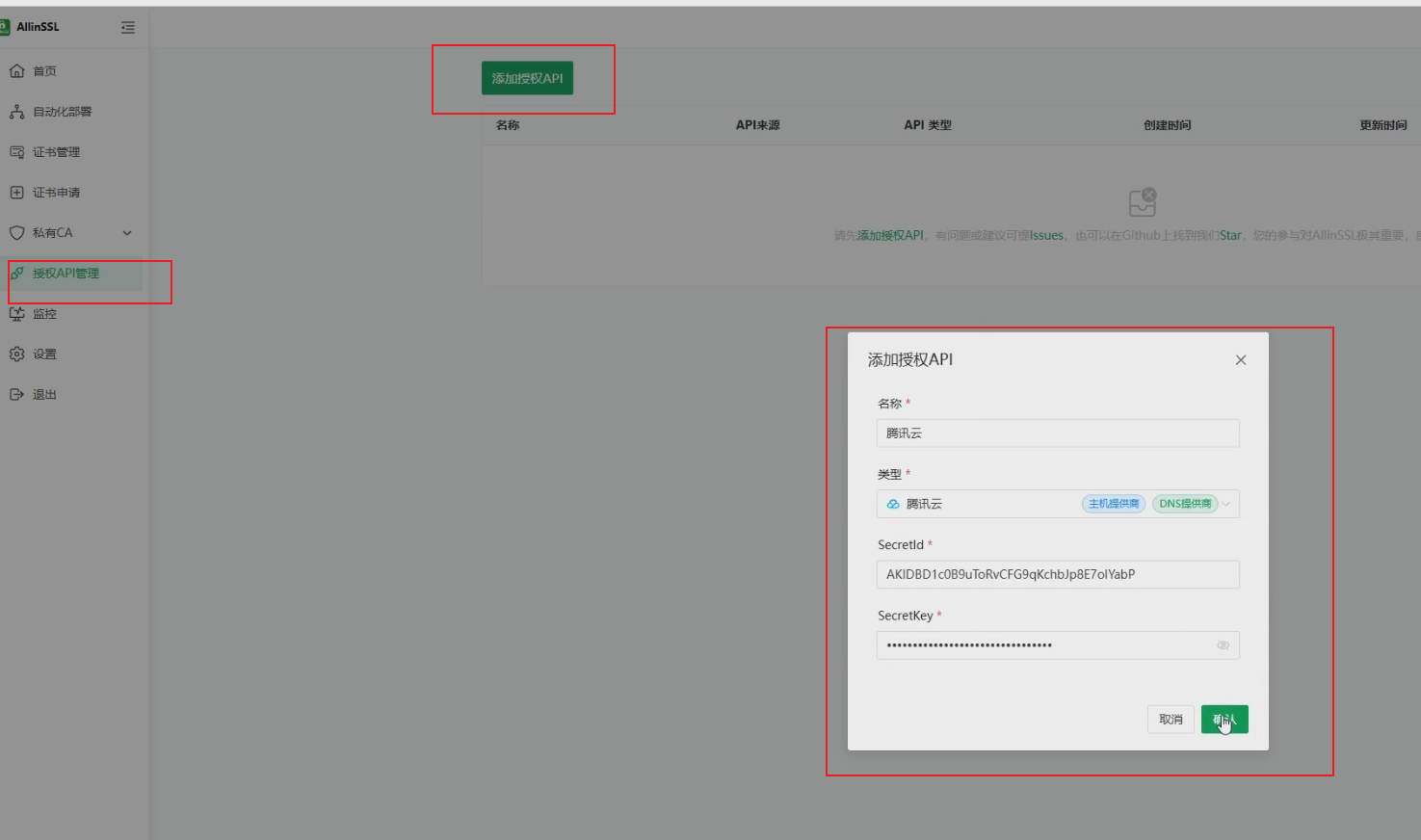Go to the 证书管理 menu entry
1421x840 pixels.
pyautogui.click(x=56, y=152)
